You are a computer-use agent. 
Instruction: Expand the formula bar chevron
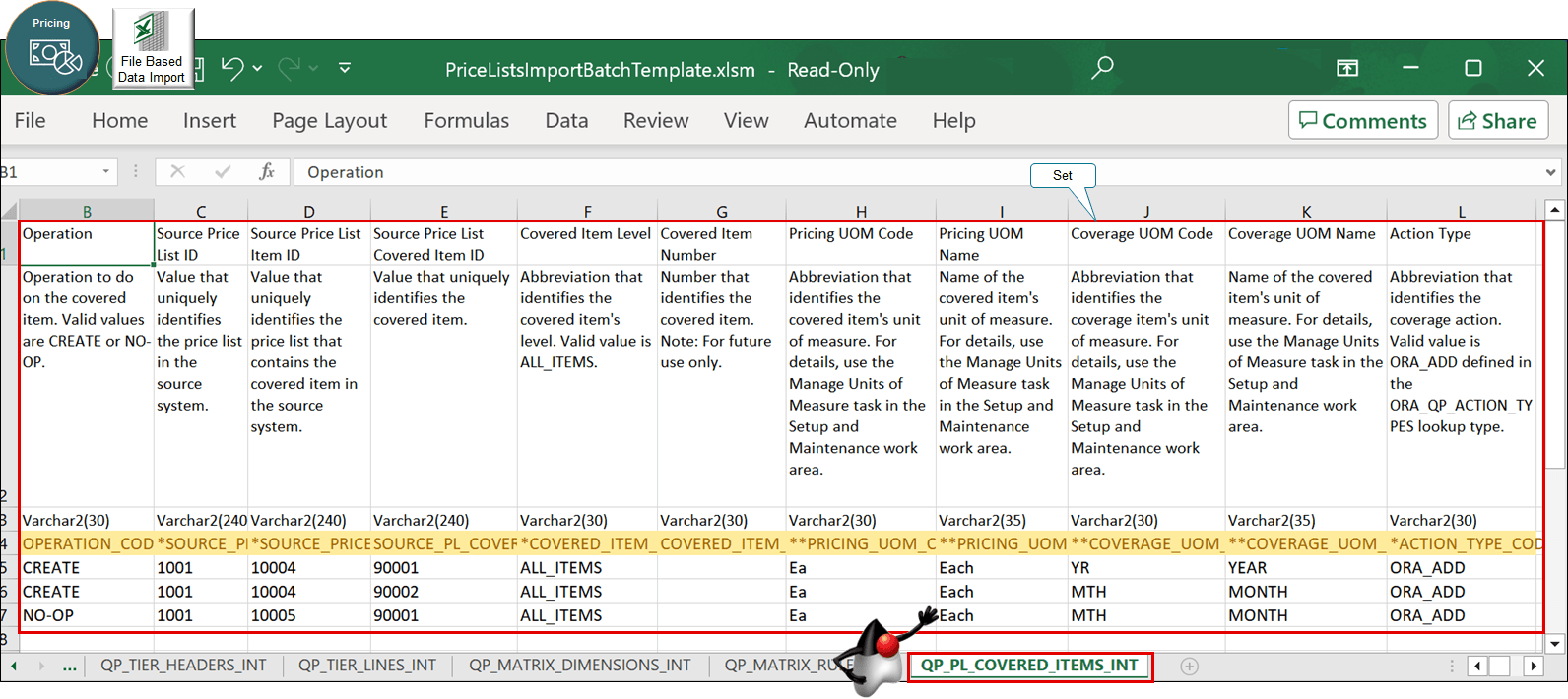[1551, 172]
